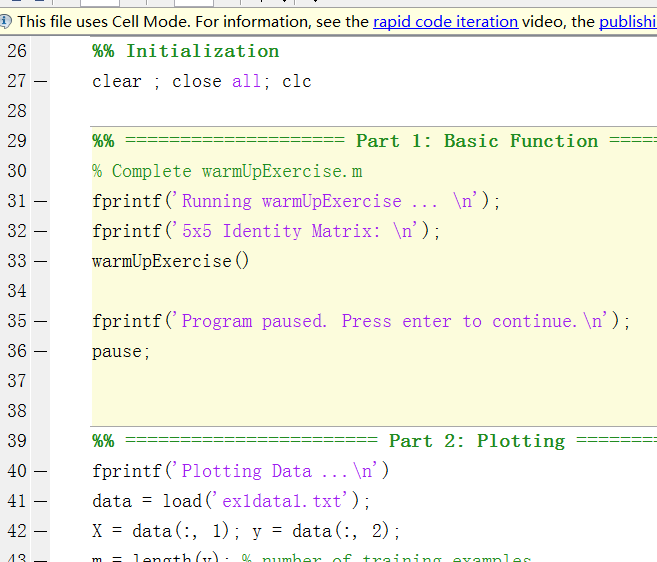This screenshot has height=562, width=657.
Task: Place cursor in 'Plotting Data' fprintf line
Action: (x=240, y=471)
